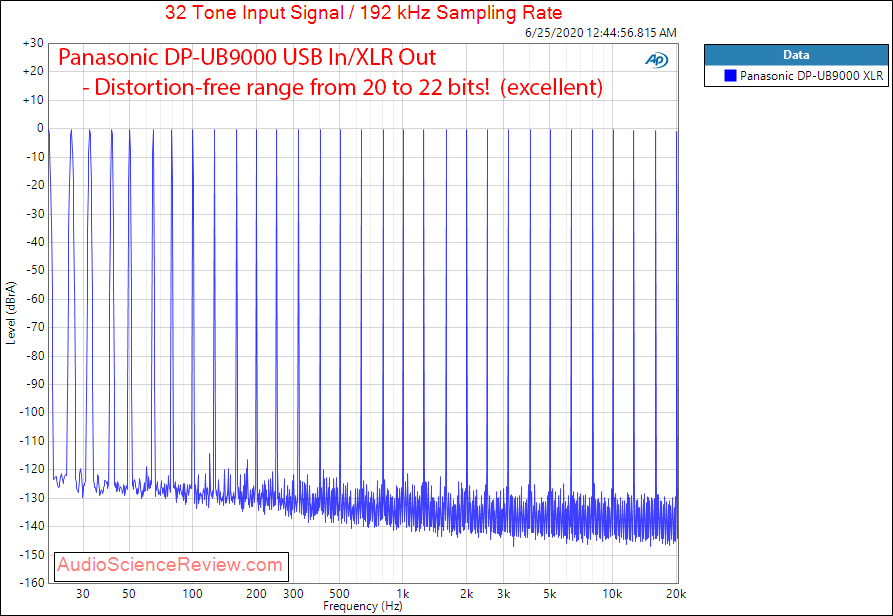Click the AP logo icon in the chart

(657, 60)
